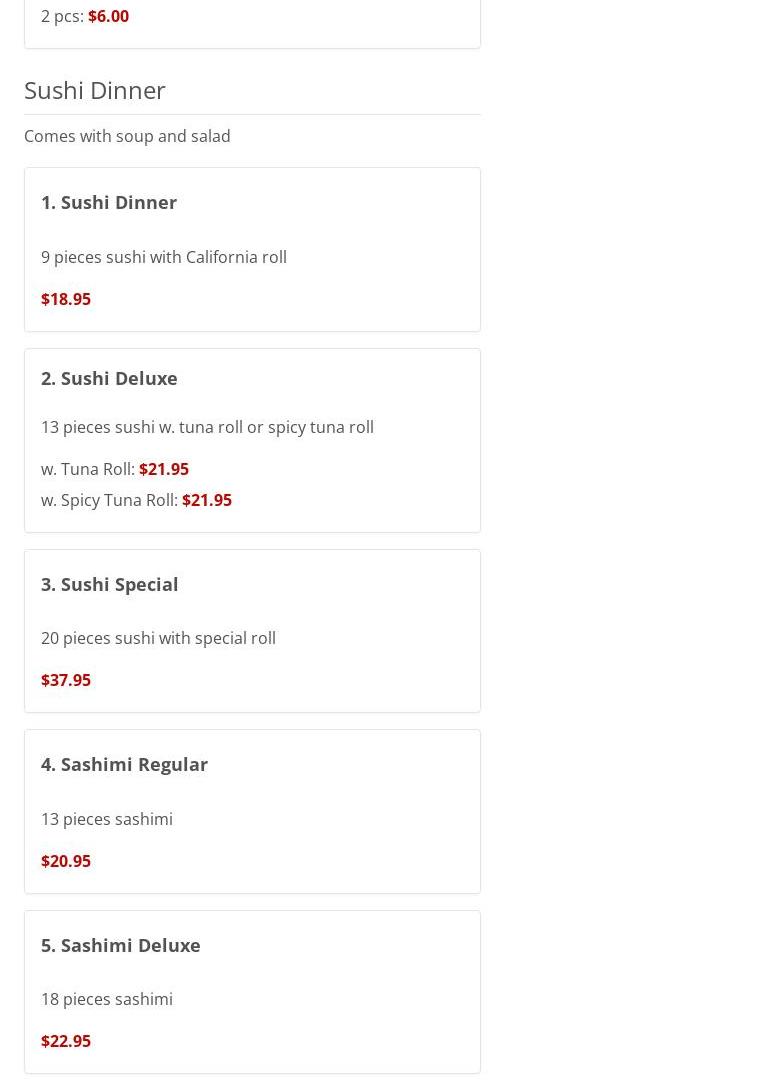
Task: Click the 18 pieces sashimi description
Action: [x=107, y=999]
